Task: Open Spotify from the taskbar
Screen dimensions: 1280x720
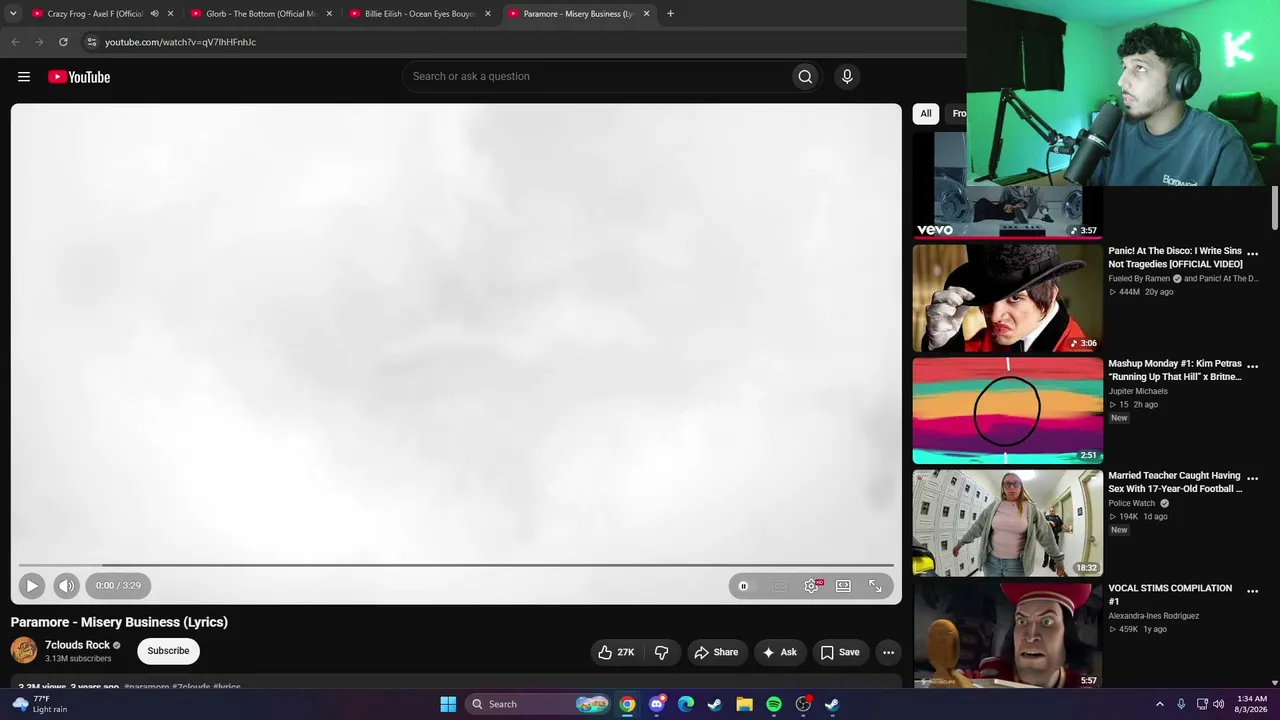Action: click(x=774, y=704)
